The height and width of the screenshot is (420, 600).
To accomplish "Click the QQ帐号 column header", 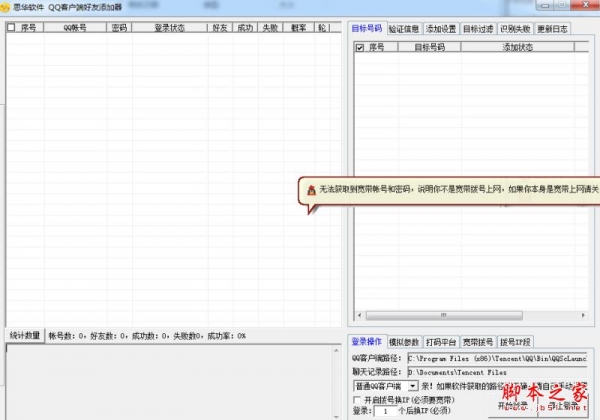I will 75,28.
